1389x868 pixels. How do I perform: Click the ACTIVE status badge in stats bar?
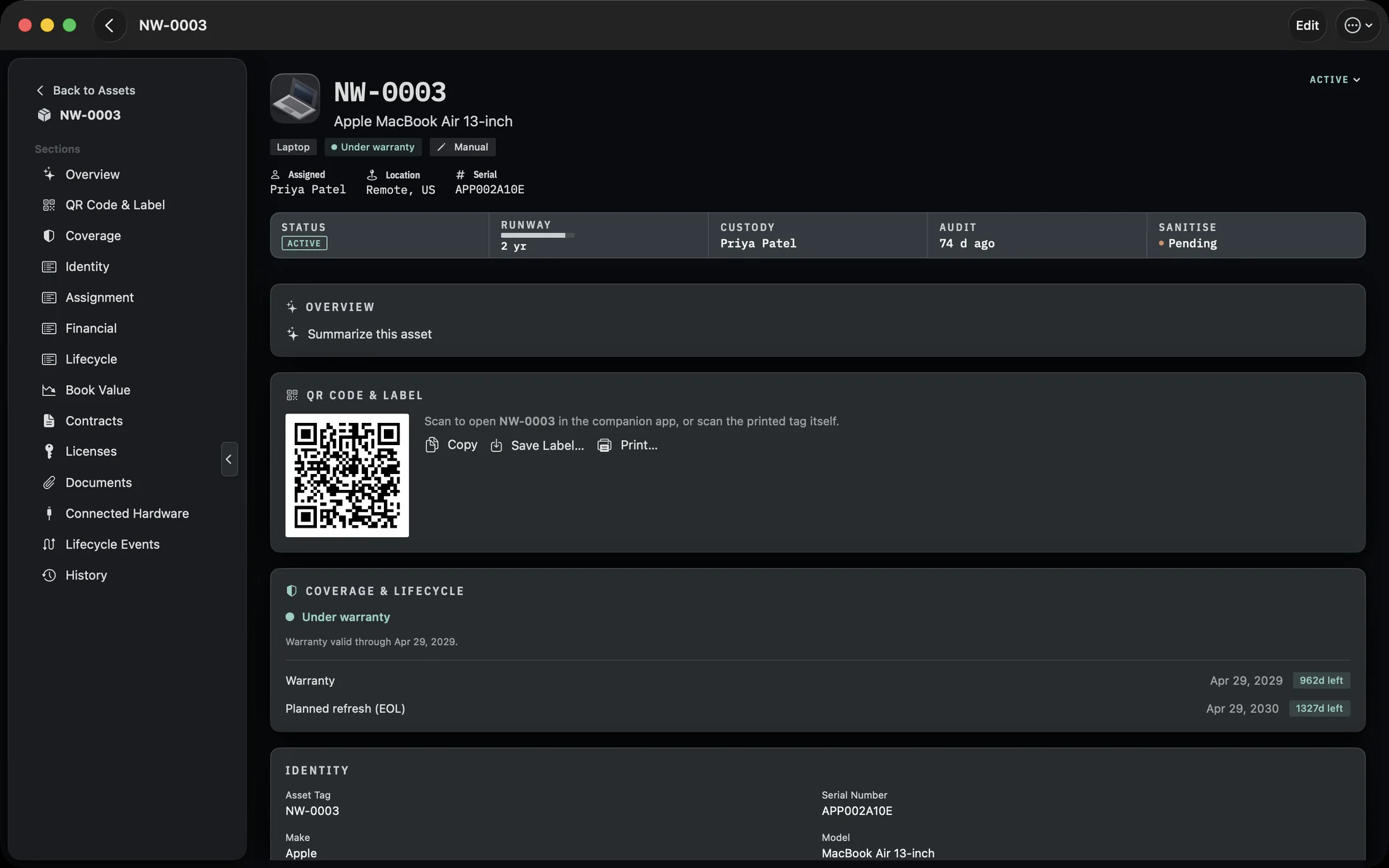click(304, 244)
